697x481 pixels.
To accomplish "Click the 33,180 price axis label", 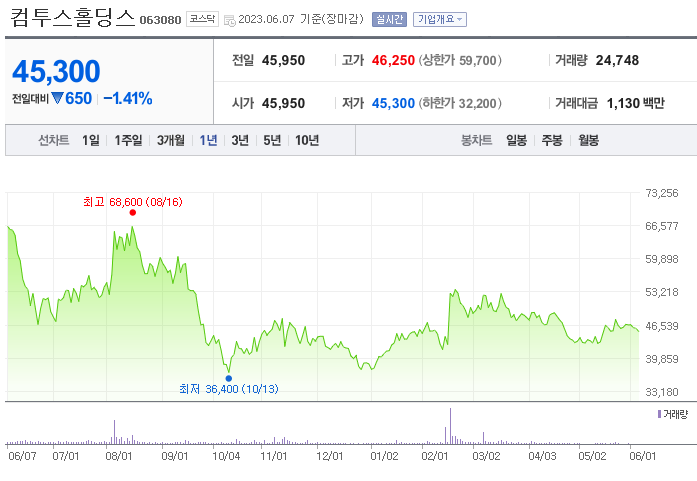I will 662,392.
